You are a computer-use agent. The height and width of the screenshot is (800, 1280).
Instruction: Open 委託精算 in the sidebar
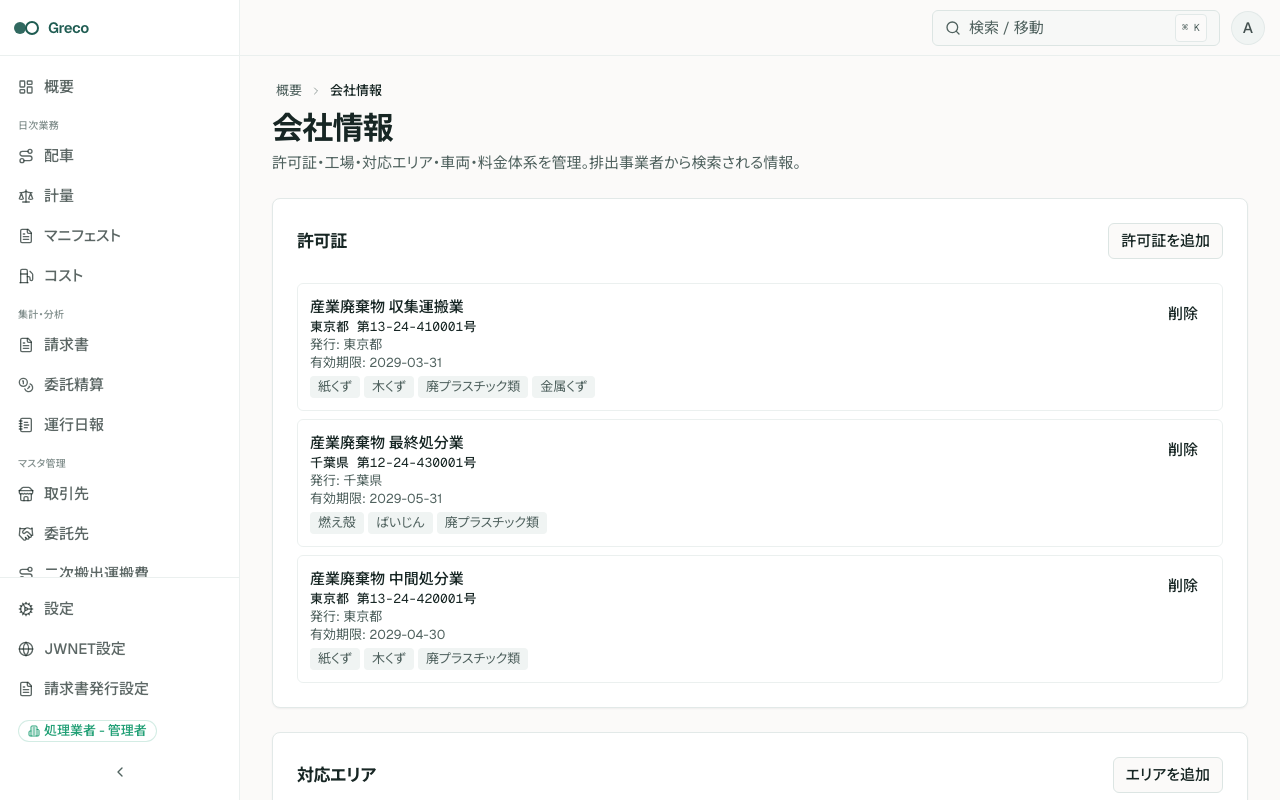120,385
